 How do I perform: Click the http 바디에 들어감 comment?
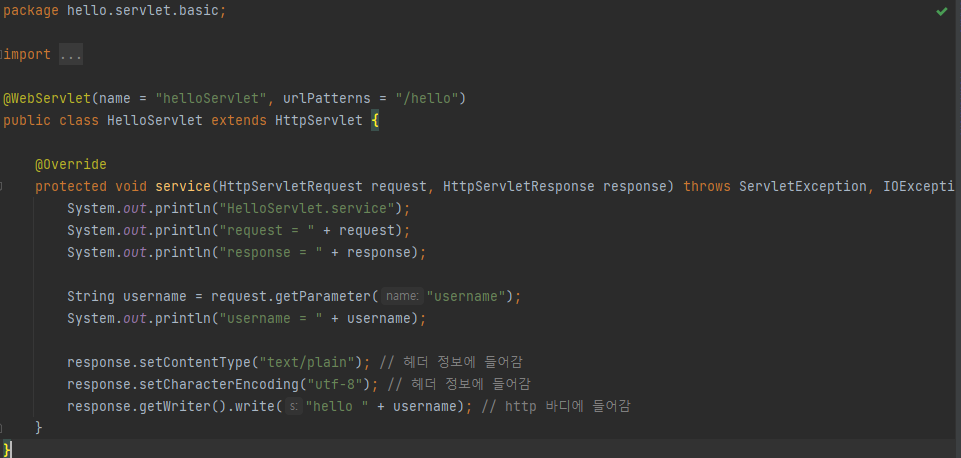coord(555,406)
